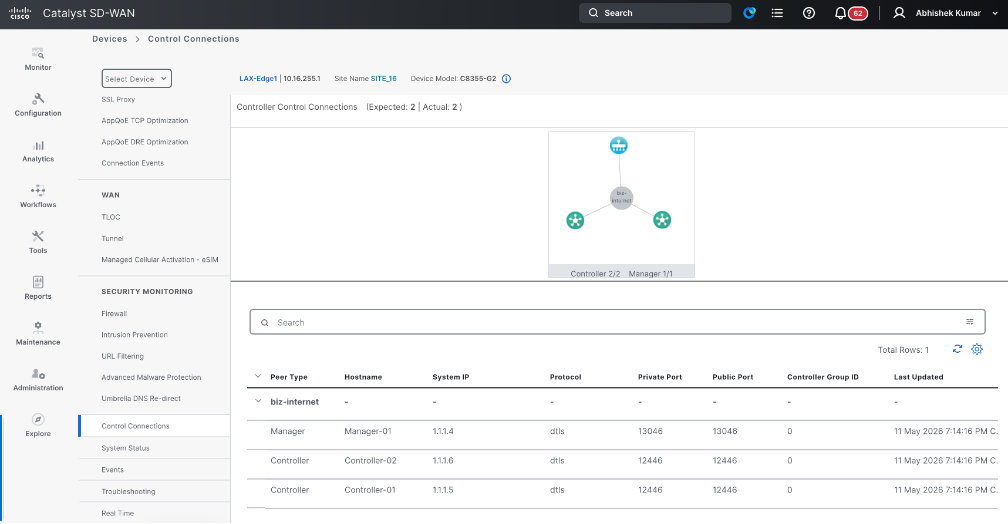Open TLOC under WAN
The image size is (1008, 524).
coord(111,217)
